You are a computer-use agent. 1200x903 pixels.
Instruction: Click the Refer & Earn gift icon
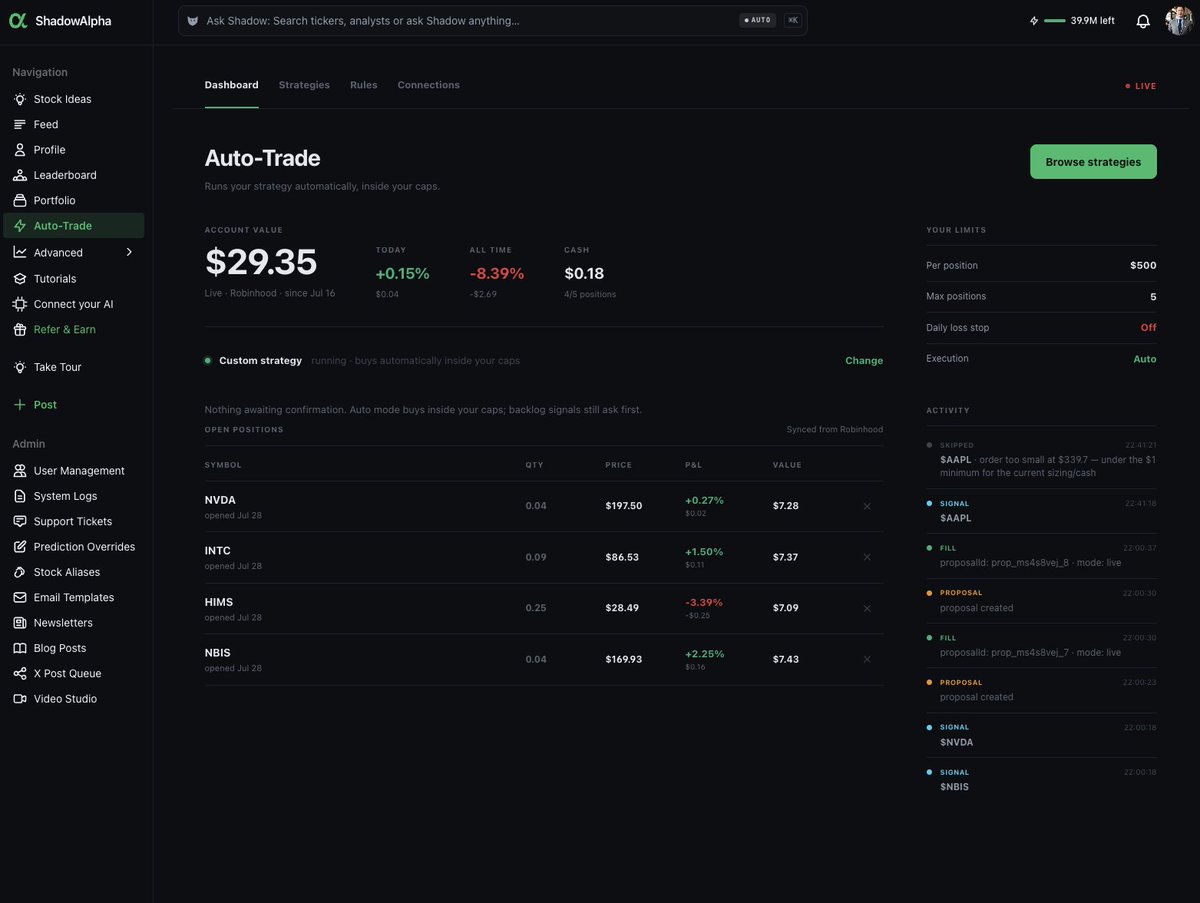[20, 329]
